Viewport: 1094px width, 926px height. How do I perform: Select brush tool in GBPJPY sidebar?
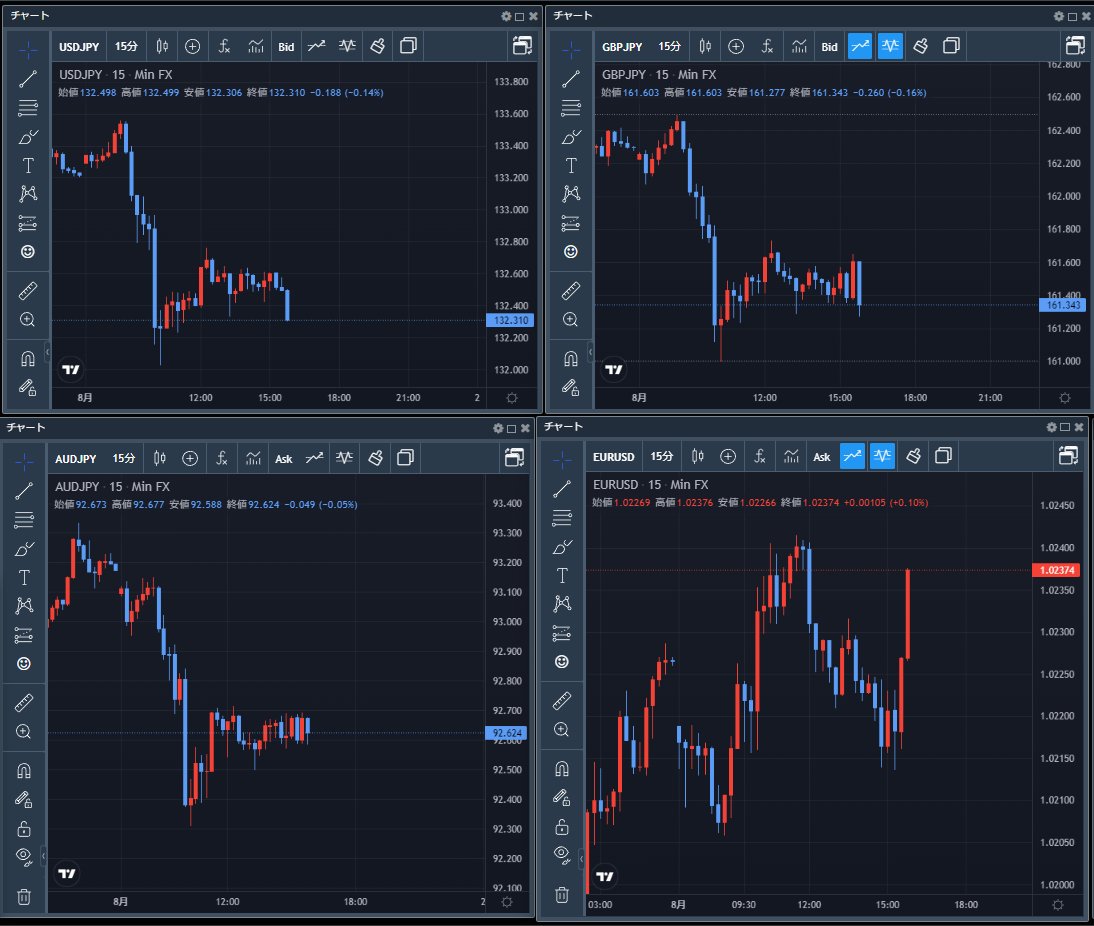(571, 137)
